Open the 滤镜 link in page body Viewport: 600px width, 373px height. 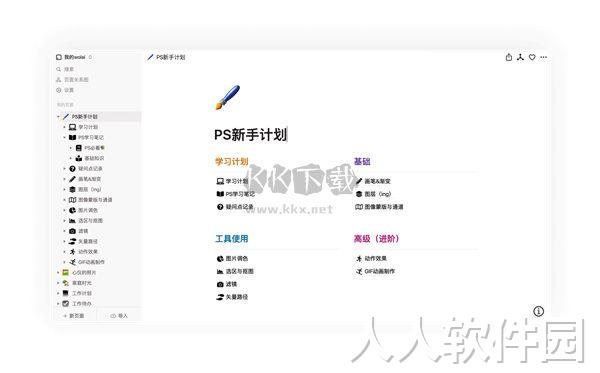click(x=227, y=284)
